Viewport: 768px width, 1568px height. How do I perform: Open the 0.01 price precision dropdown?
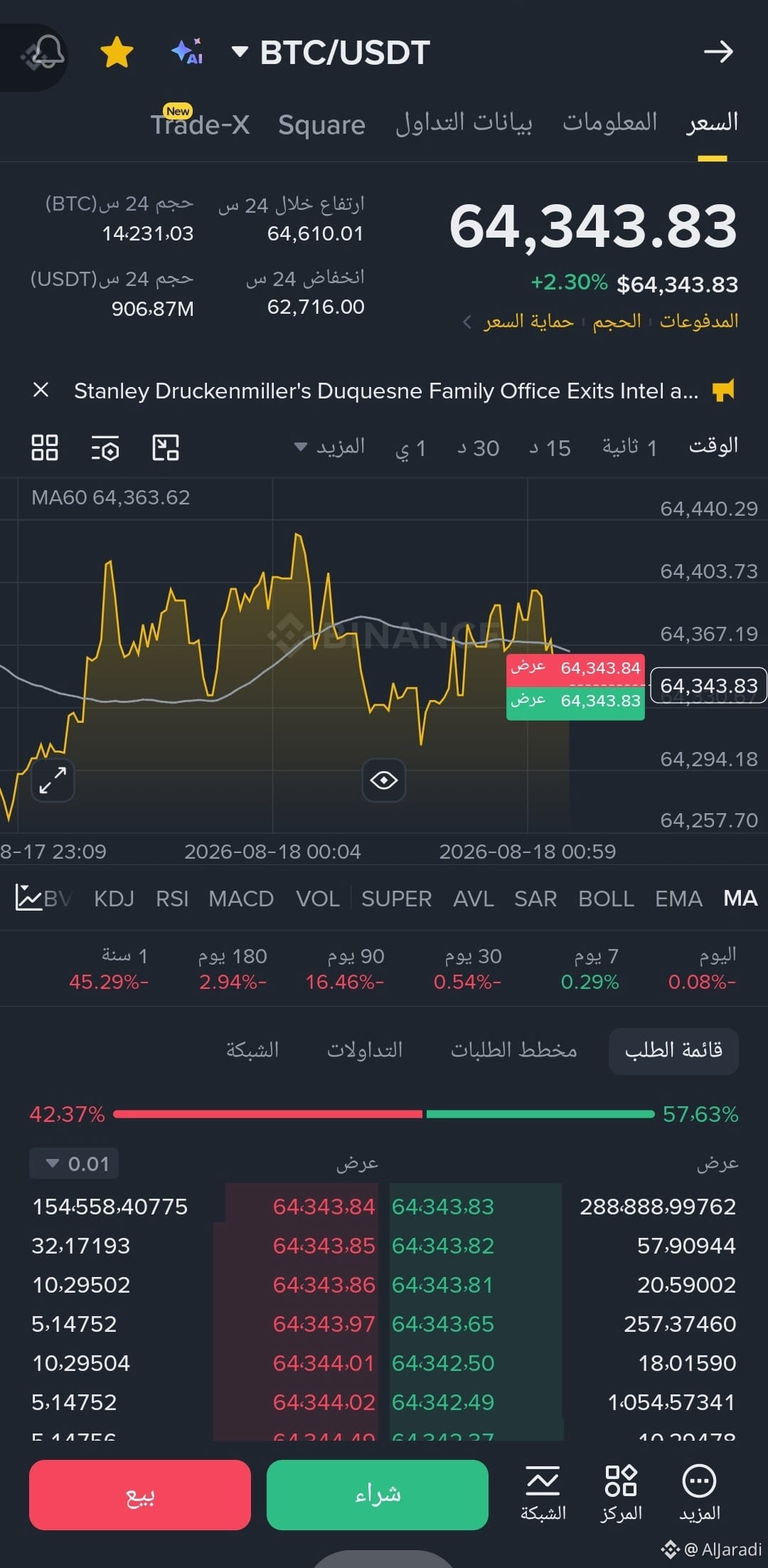[x=74, y=1164]
